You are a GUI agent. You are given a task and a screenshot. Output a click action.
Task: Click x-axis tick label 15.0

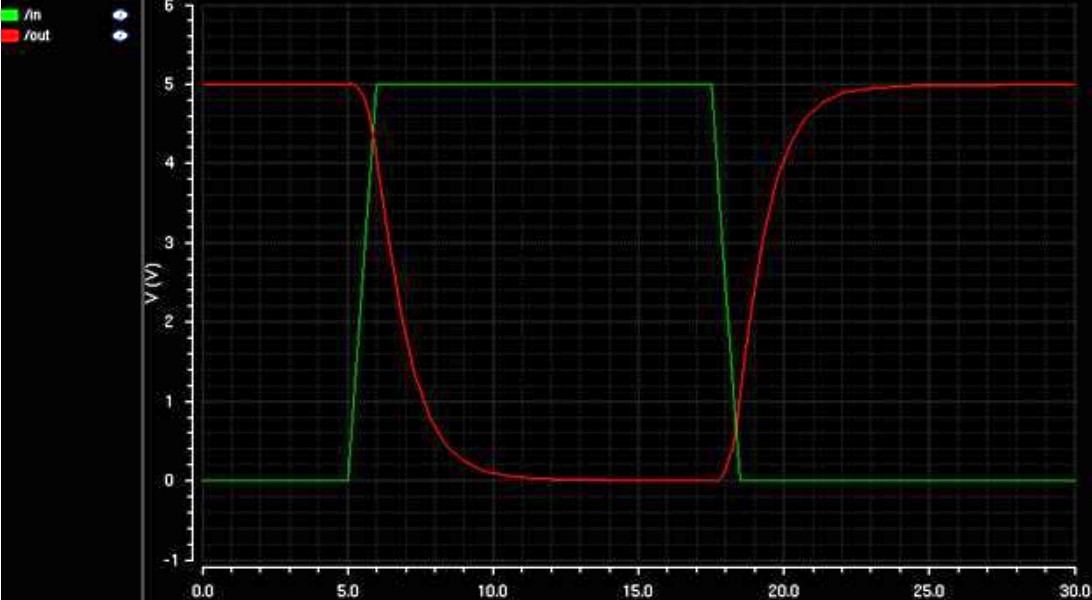pyautogui.click(x=638, y=591)
